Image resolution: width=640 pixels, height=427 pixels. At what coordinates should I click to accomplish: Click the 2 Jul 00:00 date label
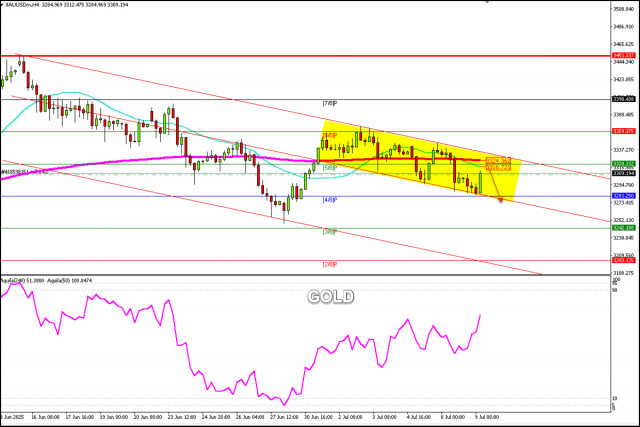[351, 417]
